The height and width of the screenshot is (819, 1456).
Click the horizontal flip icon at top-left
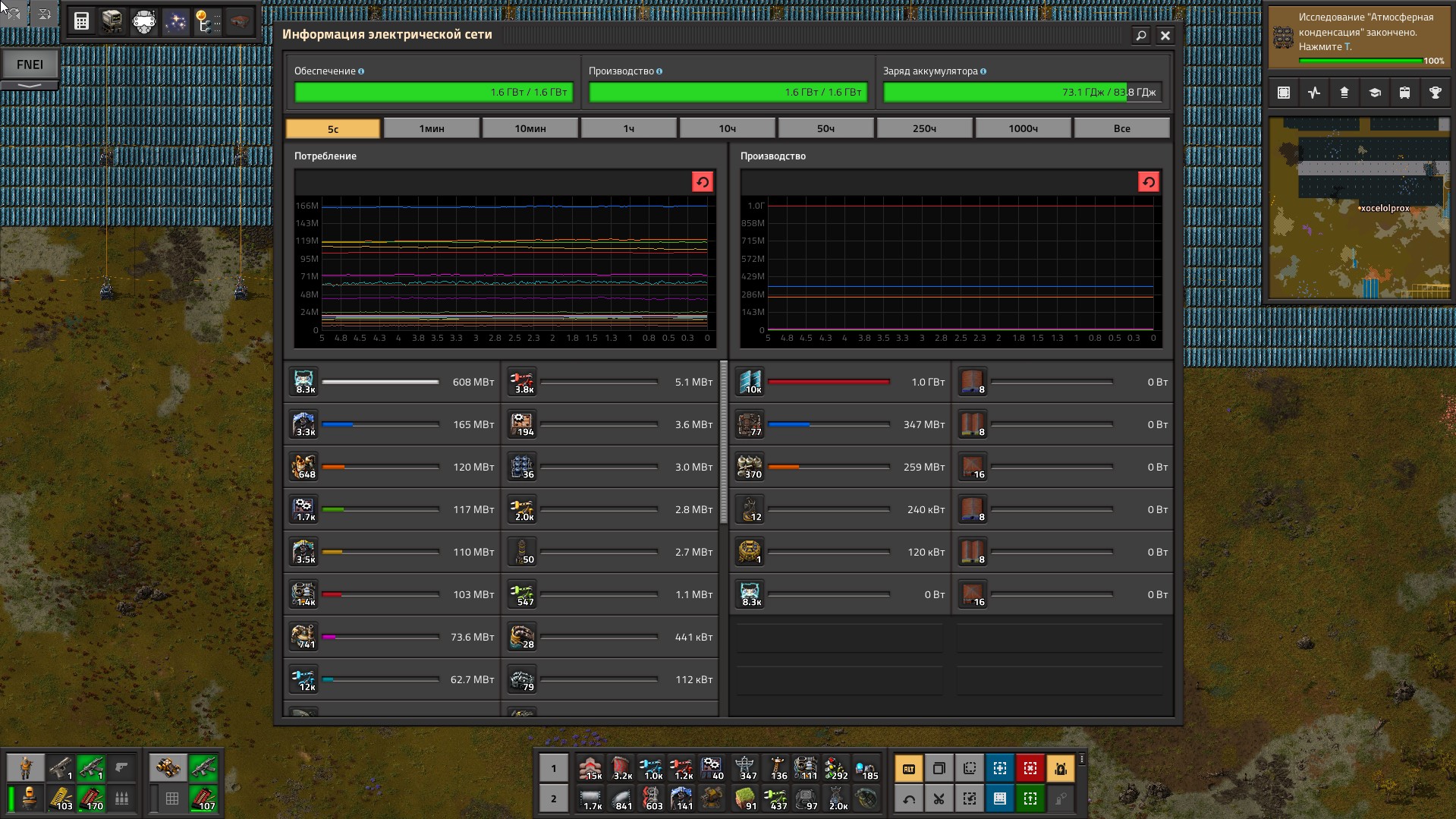pos(13,13)
